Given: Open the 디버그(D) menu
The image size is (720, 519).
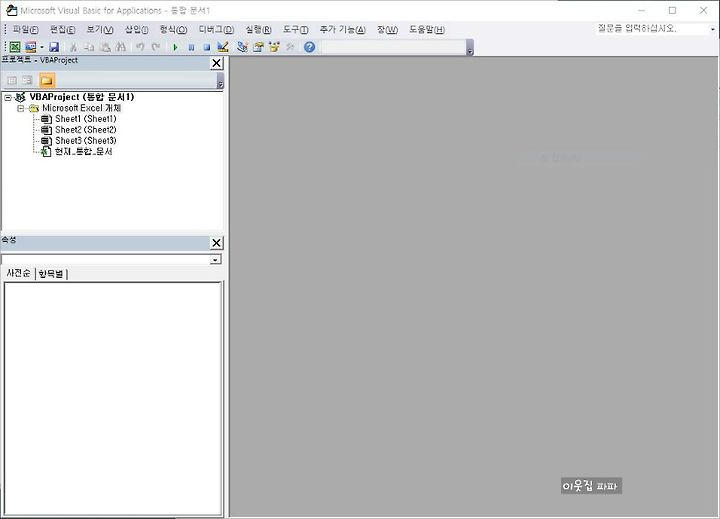Looking at the screenshot, I should pyautogui.click(x=216, y=29).
